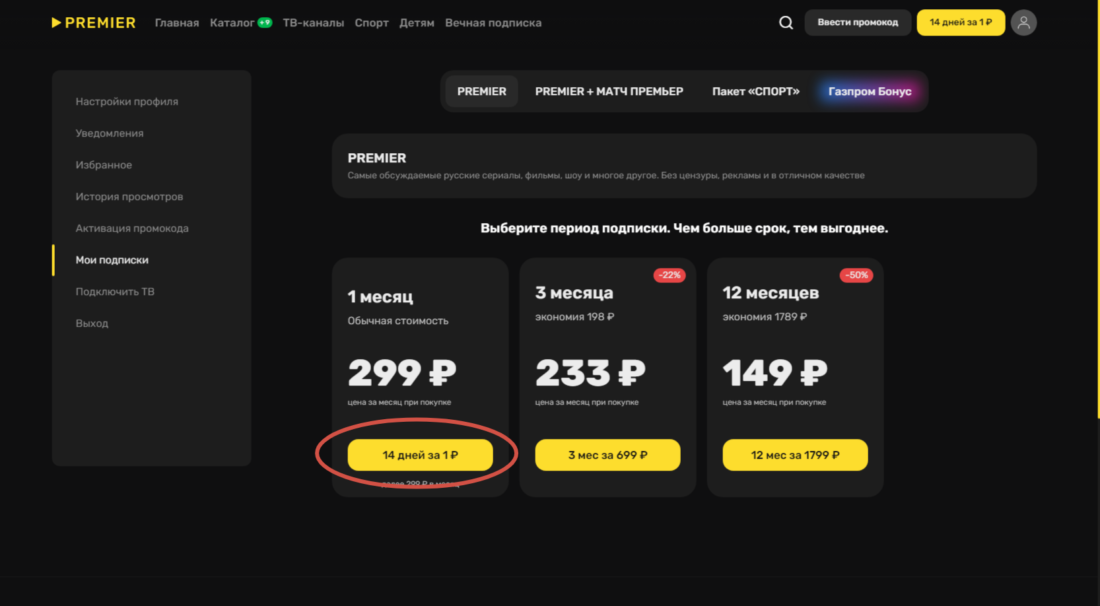The width and height of the screenshot is (1100, 606).
Task: Open the Газпром Бонус tab
Action: tap(870, 91)
